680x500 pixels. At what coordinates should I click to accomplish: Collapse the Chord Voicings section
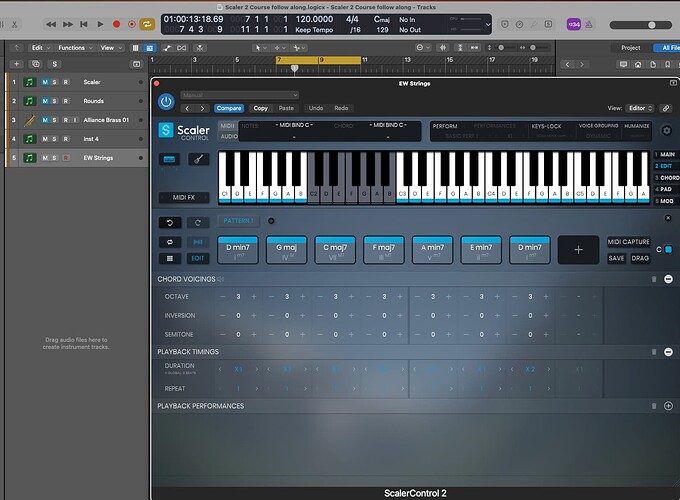[x=668, y=279]
